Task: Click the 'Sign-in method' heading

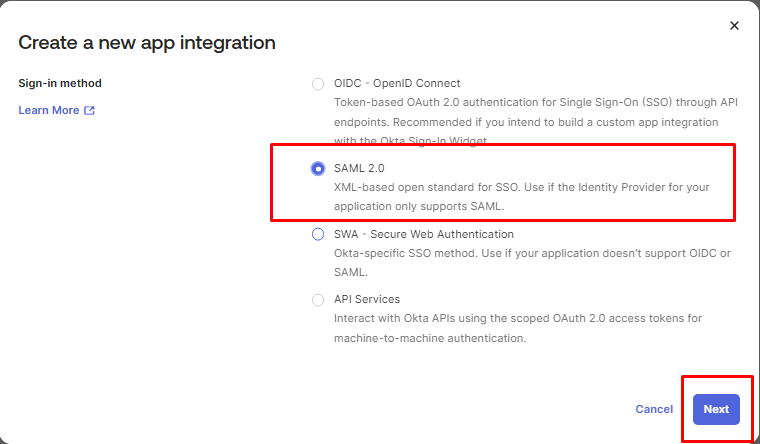Action: tap(60, 83)
